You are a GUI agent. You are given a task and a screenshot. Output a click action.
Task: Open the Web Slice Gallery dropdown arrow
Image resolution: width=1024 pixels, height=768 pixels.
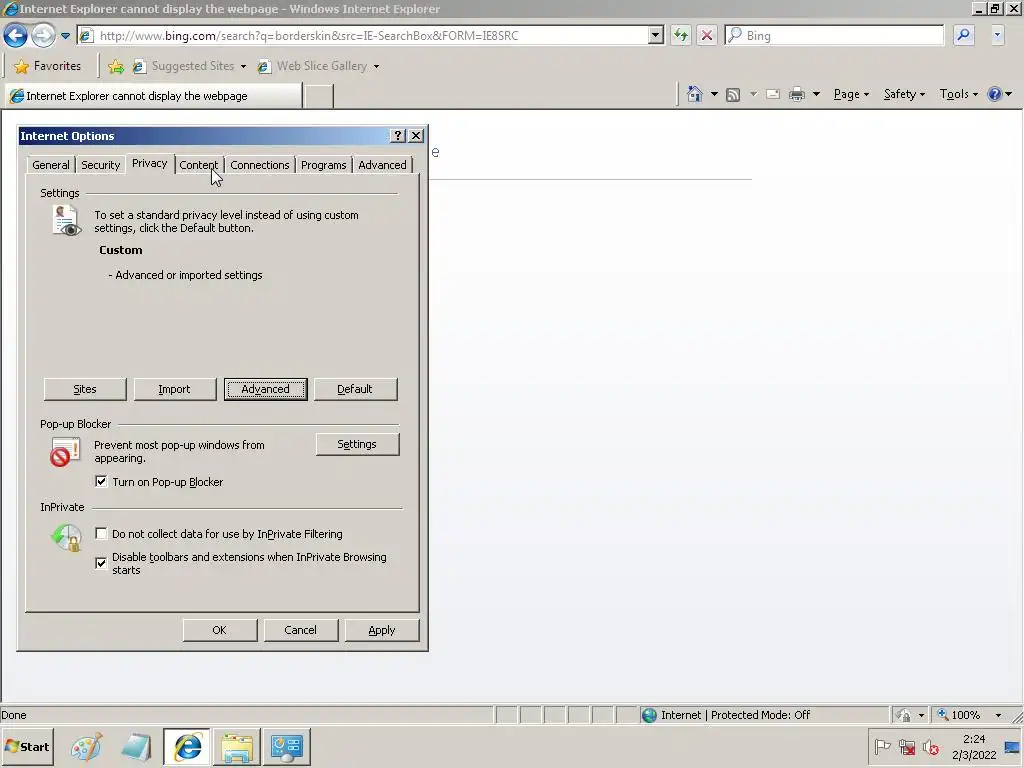coord(376,66)
